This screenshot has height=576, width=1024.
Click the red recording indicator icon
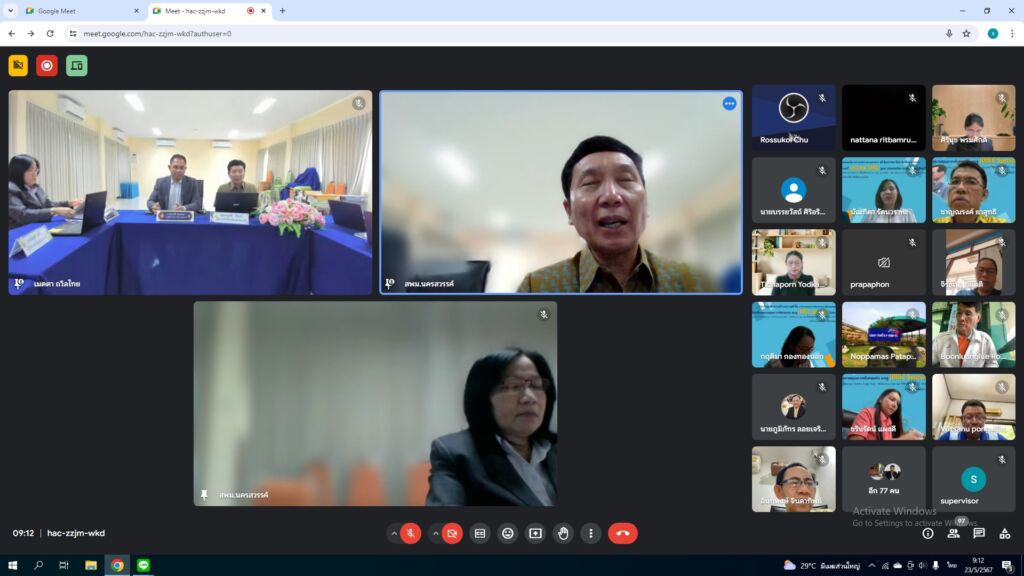click(47, 66)
